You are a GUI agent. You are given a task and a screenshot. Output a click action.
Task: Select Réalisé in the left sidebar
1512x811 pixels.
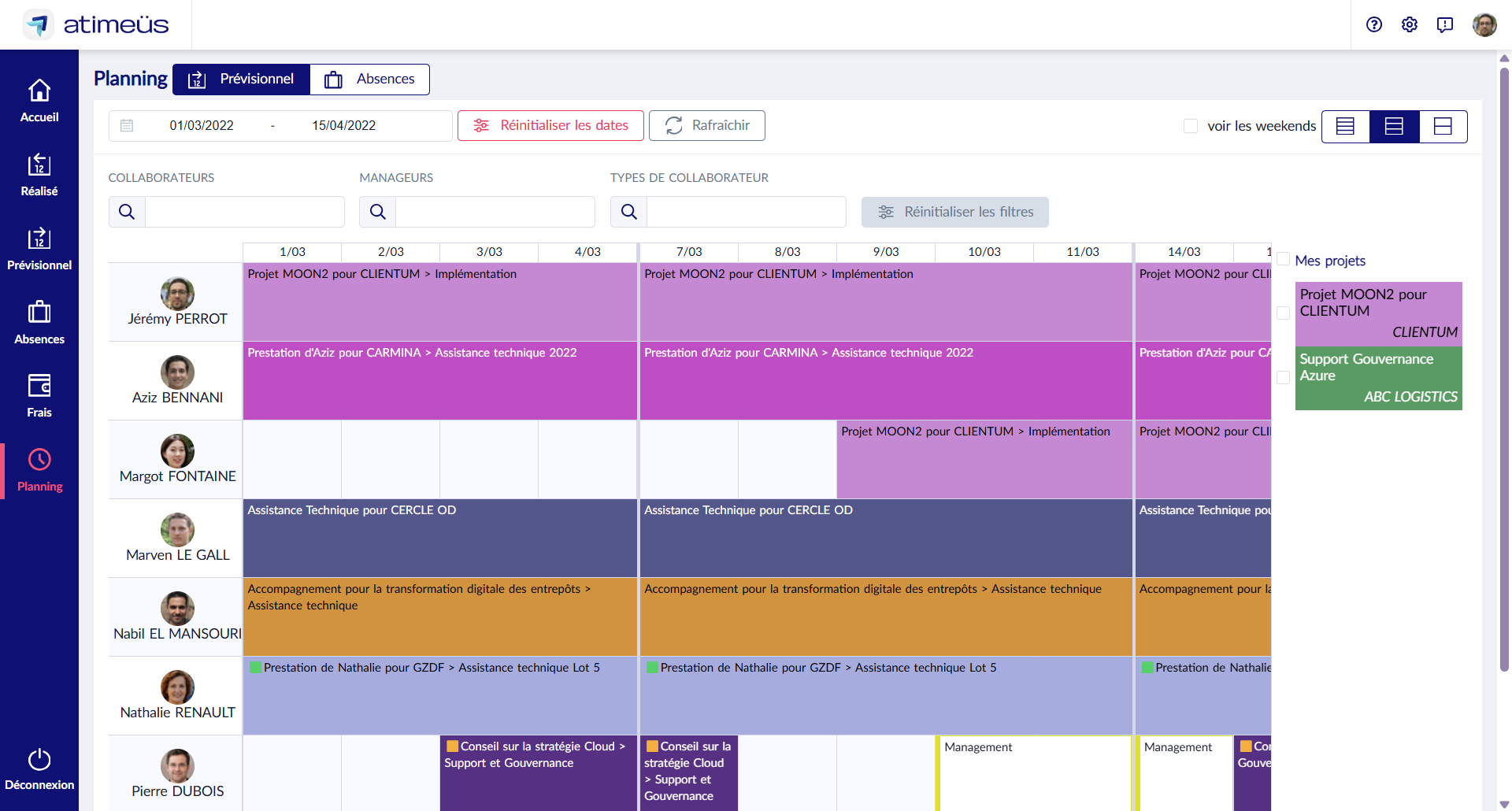[x=39, y=173]
